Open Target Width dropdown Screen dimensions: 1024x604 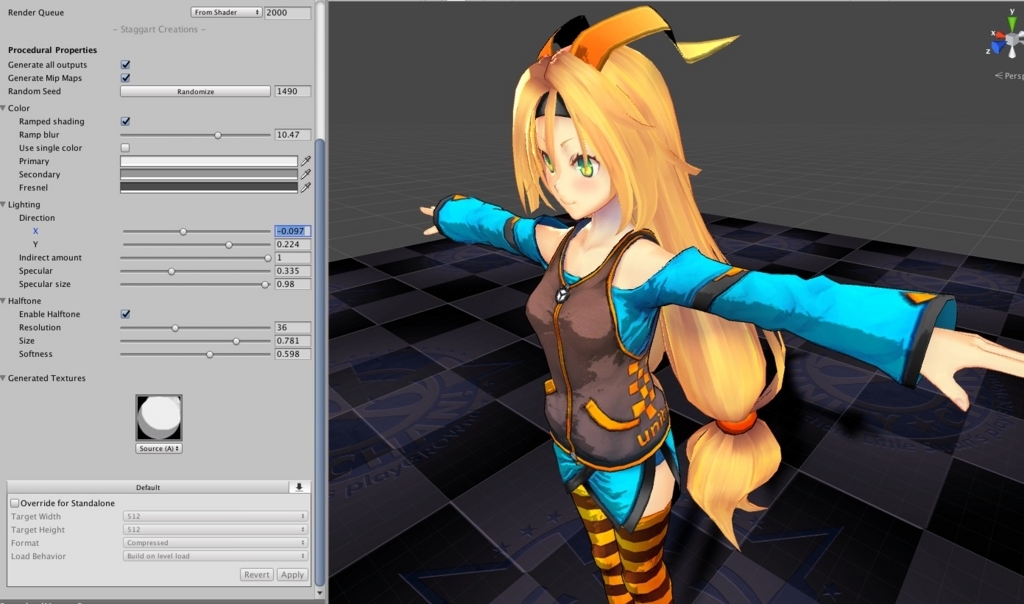click(215, 516)
